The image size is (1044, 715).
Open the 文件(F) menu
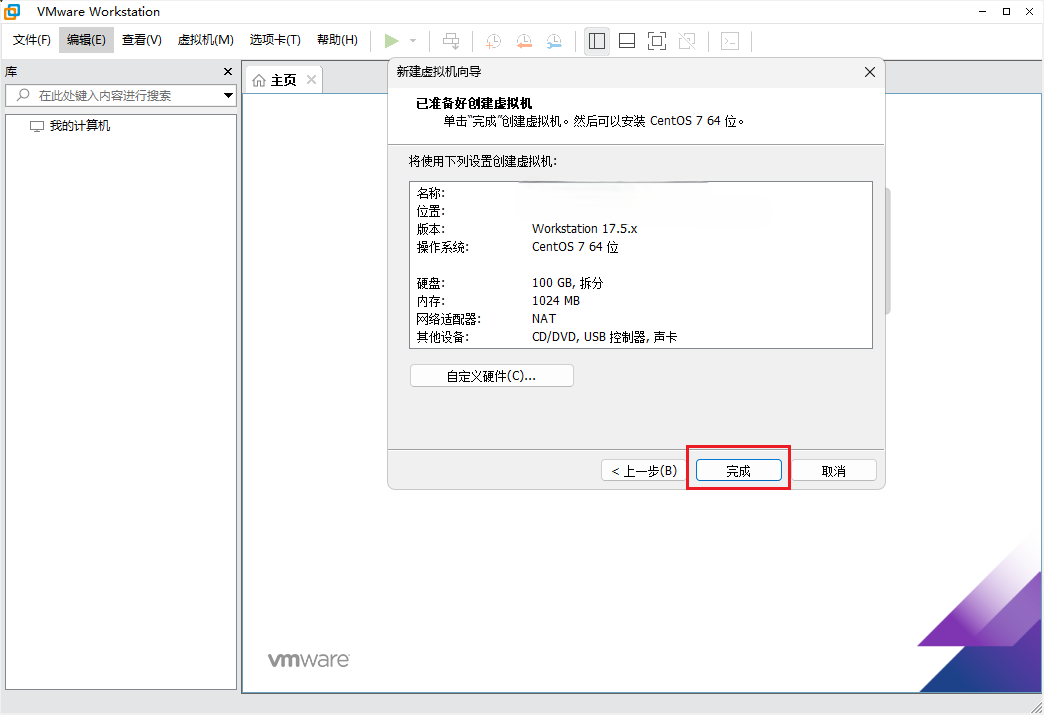point(32,40)
